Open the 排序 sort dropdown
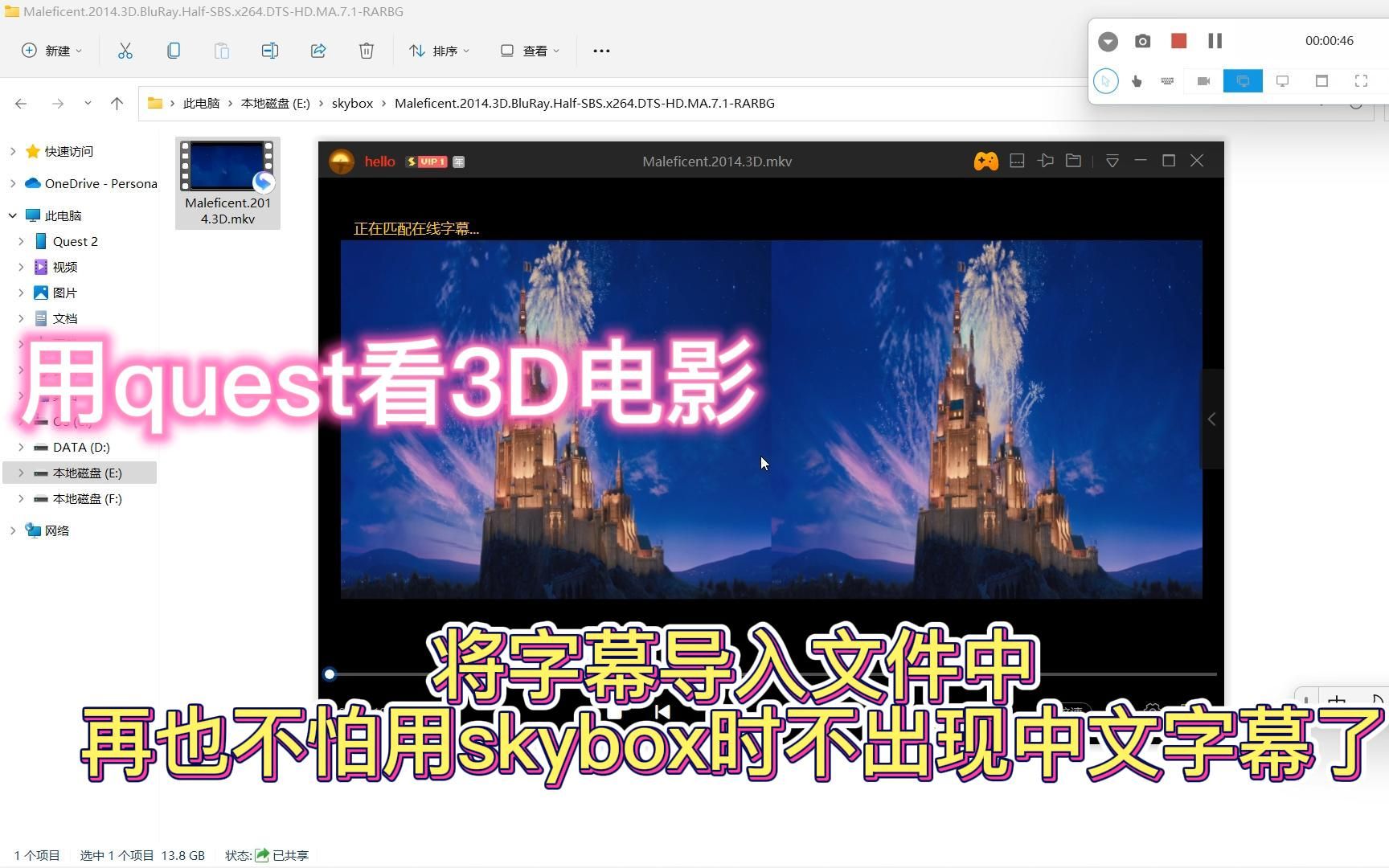The width and height of the screenshot is (1389, 868). pos(439,51)
